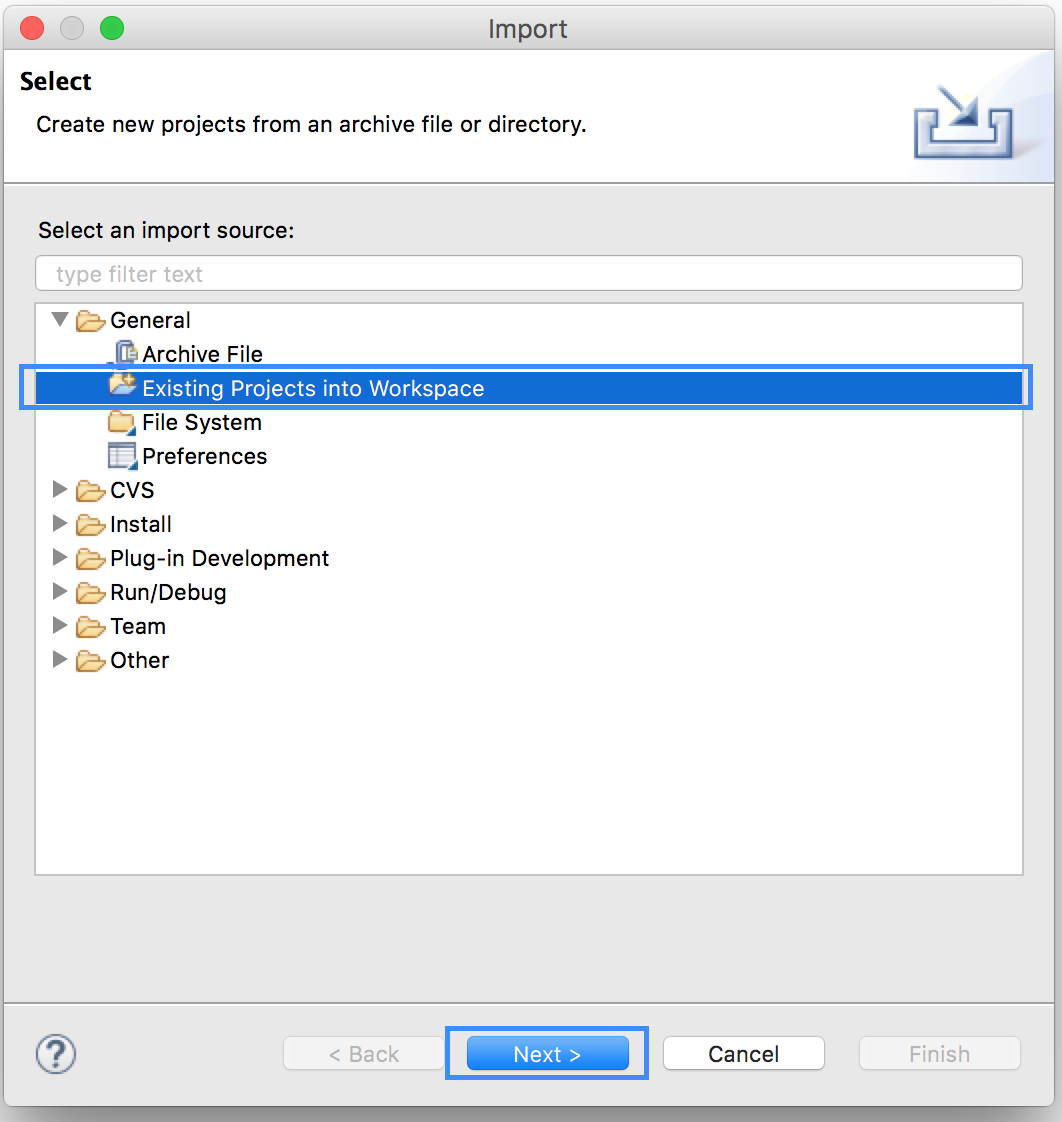Image resolution: width=1062 pixels, height=1122 pixels.
Task: Click the General folder icon
Action: [90, 321]
